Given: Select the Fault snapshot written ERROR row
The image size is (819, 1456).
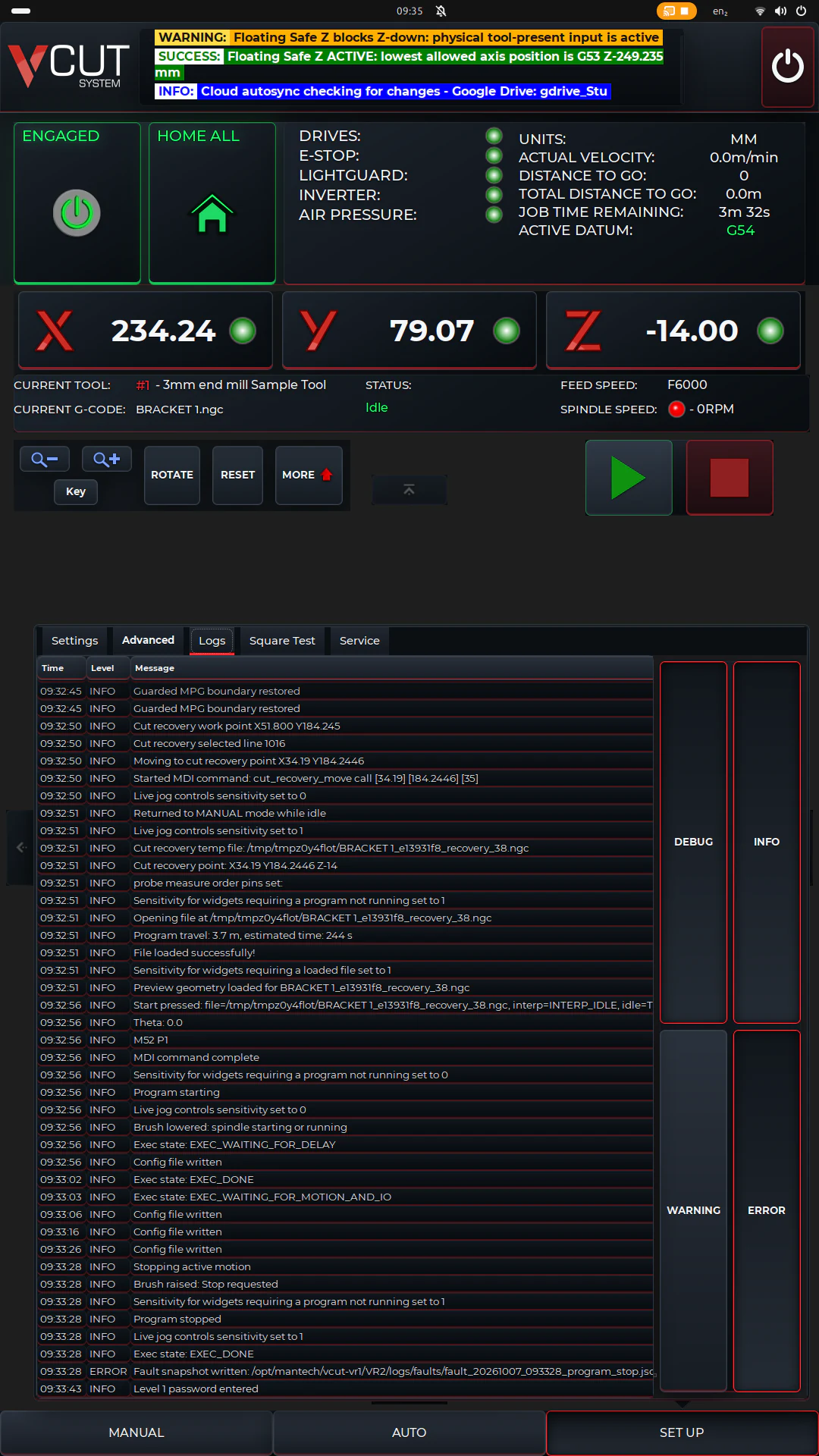Looking at the screenshot, I should (x=346, y=1371).
